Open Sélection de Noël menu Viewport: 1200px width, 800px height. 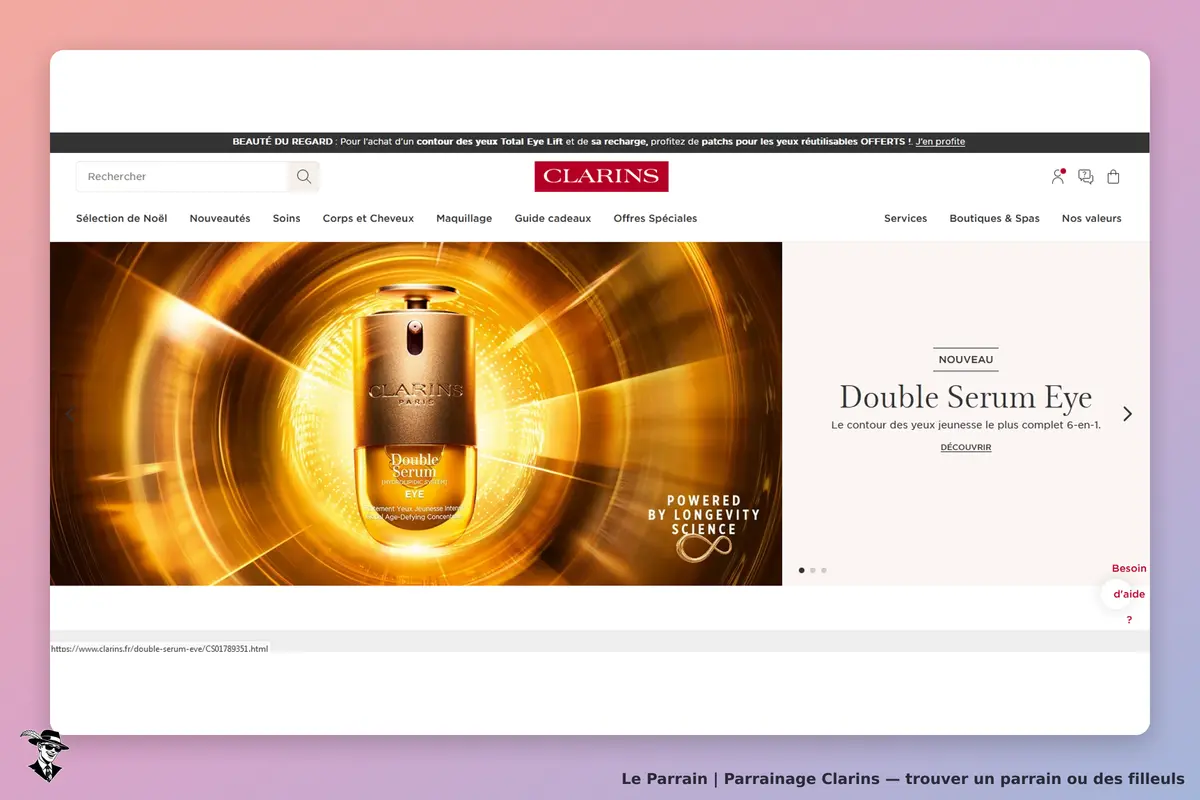(121, 218)
